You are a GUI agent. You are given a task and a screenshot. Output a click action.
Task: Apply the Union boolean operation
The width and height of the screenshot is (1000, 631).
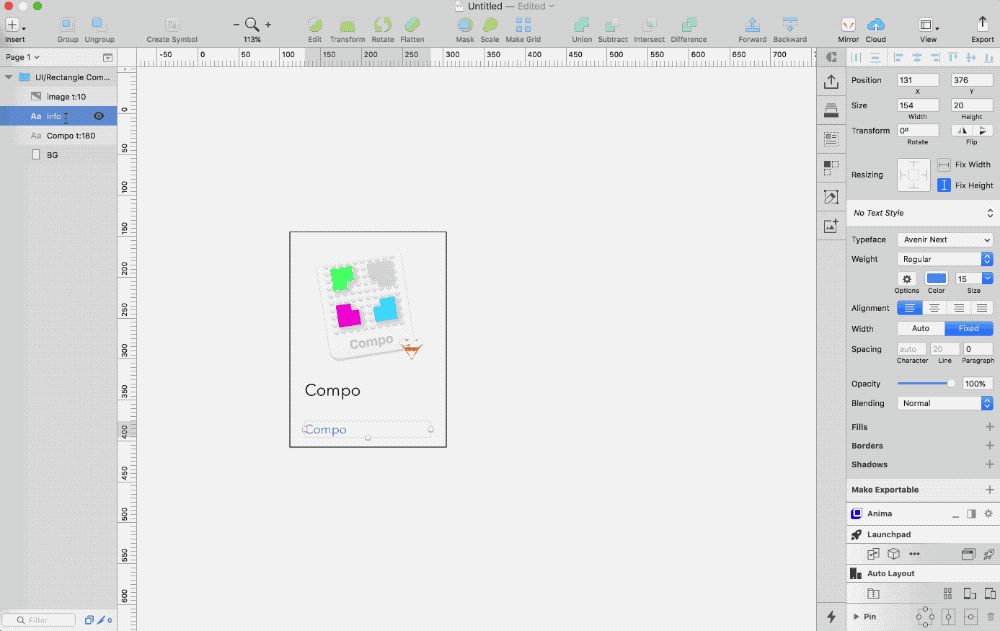pos(581,27)
